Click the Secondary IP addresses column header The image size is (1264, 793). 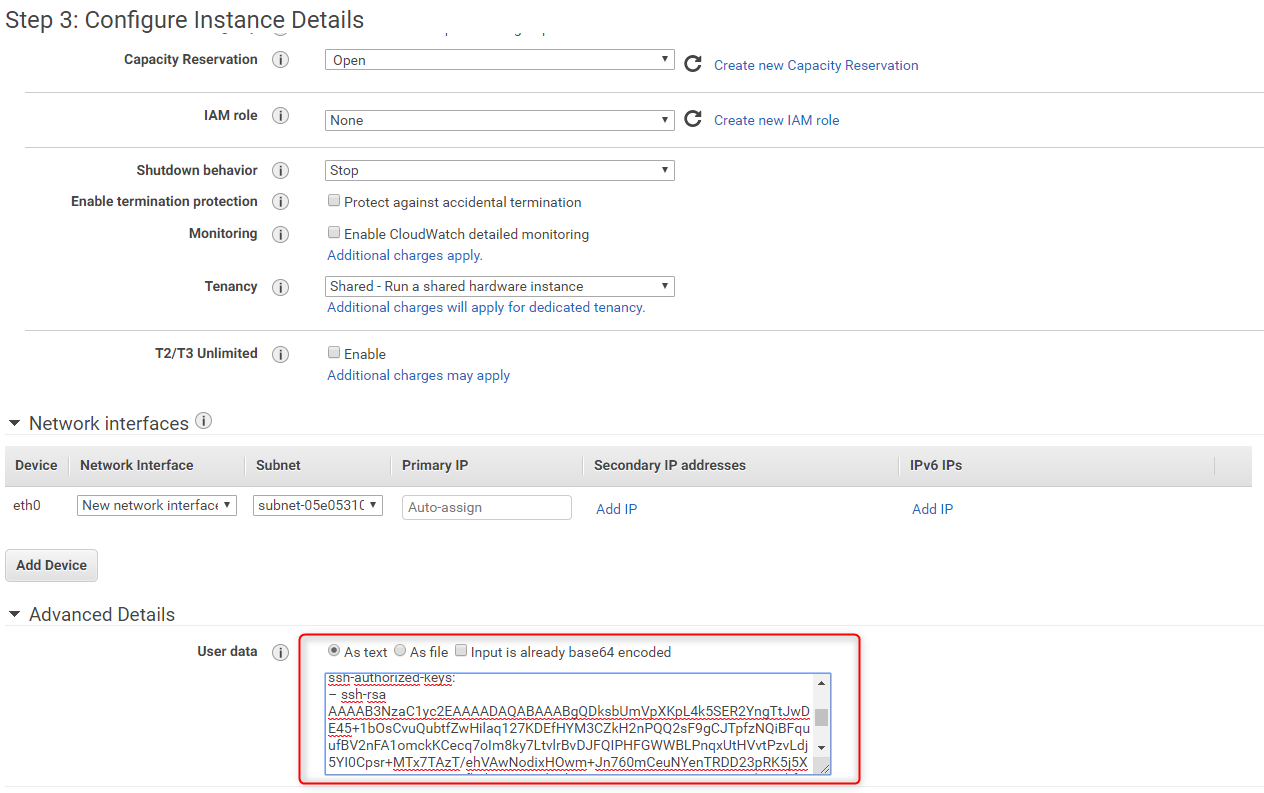click(670, 465)
